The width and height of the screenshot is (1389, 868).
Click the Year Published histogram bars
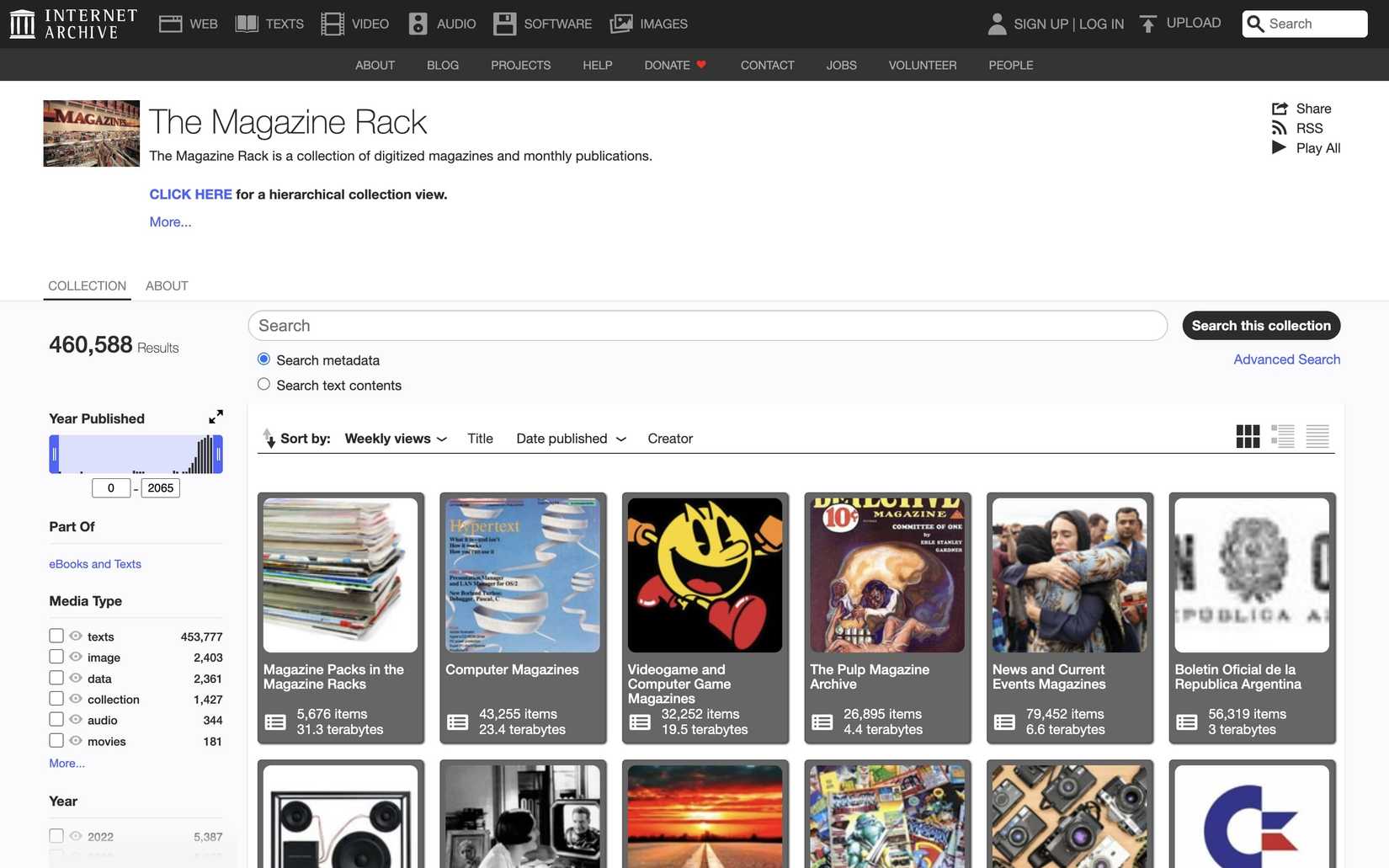pos(136,455)
